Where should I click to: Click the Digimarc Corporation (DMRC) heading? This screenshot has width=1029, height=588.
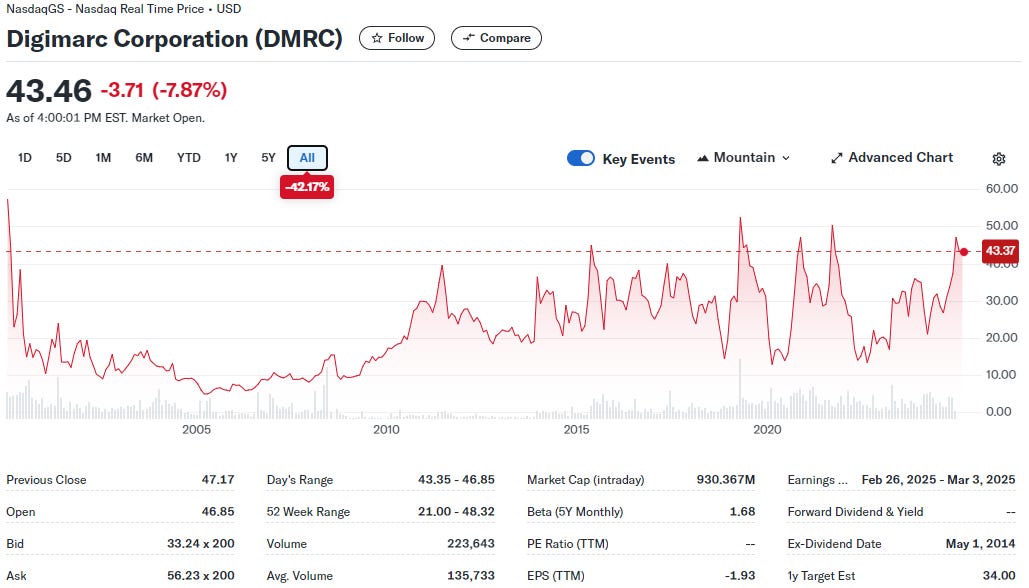(x=175, y=39)
